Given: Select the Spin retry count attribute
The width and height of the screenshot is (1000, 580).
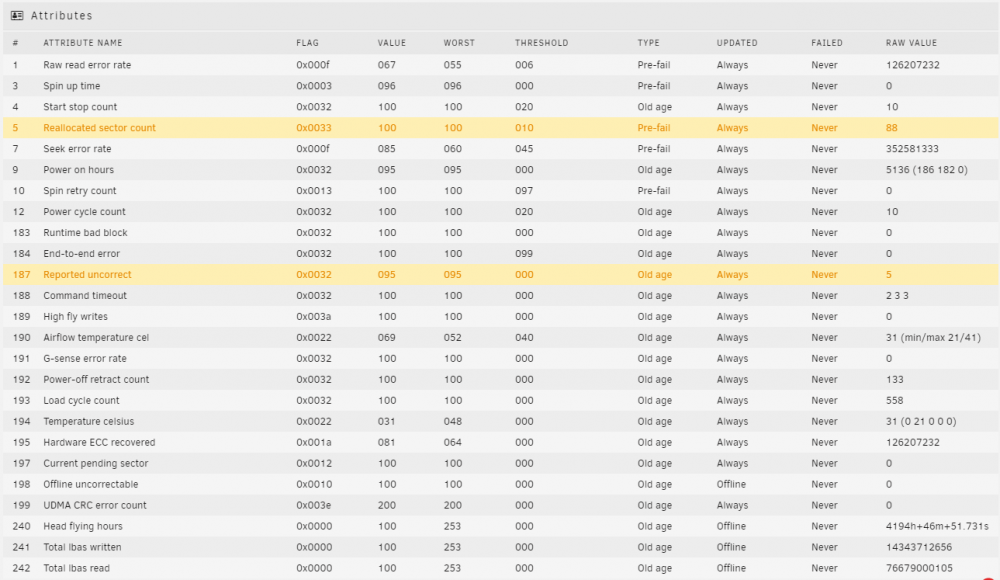Looking at the screenshot, I should pos(80,191).
